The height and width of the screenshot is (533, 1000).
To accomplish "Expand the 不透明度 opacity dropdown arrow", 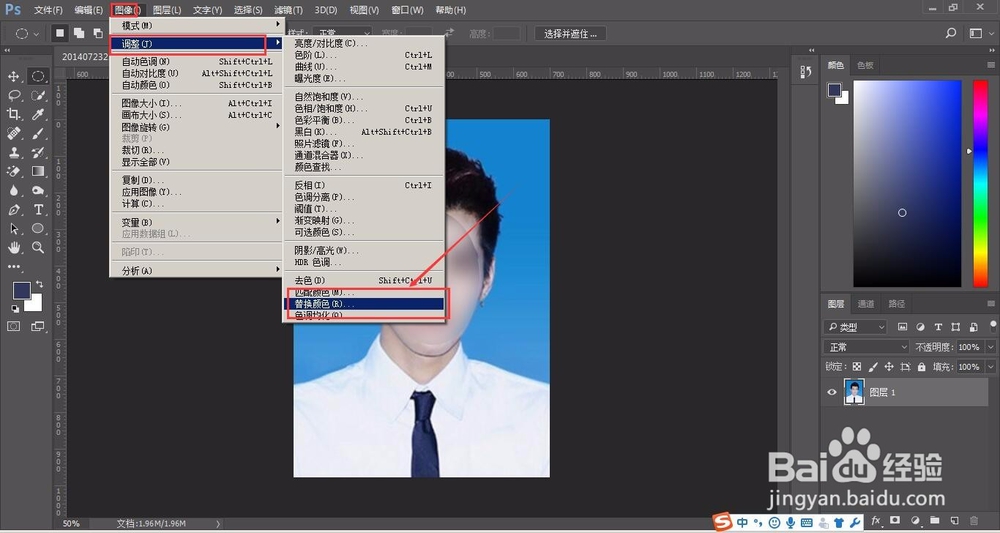I will click(x=990, y=347).
